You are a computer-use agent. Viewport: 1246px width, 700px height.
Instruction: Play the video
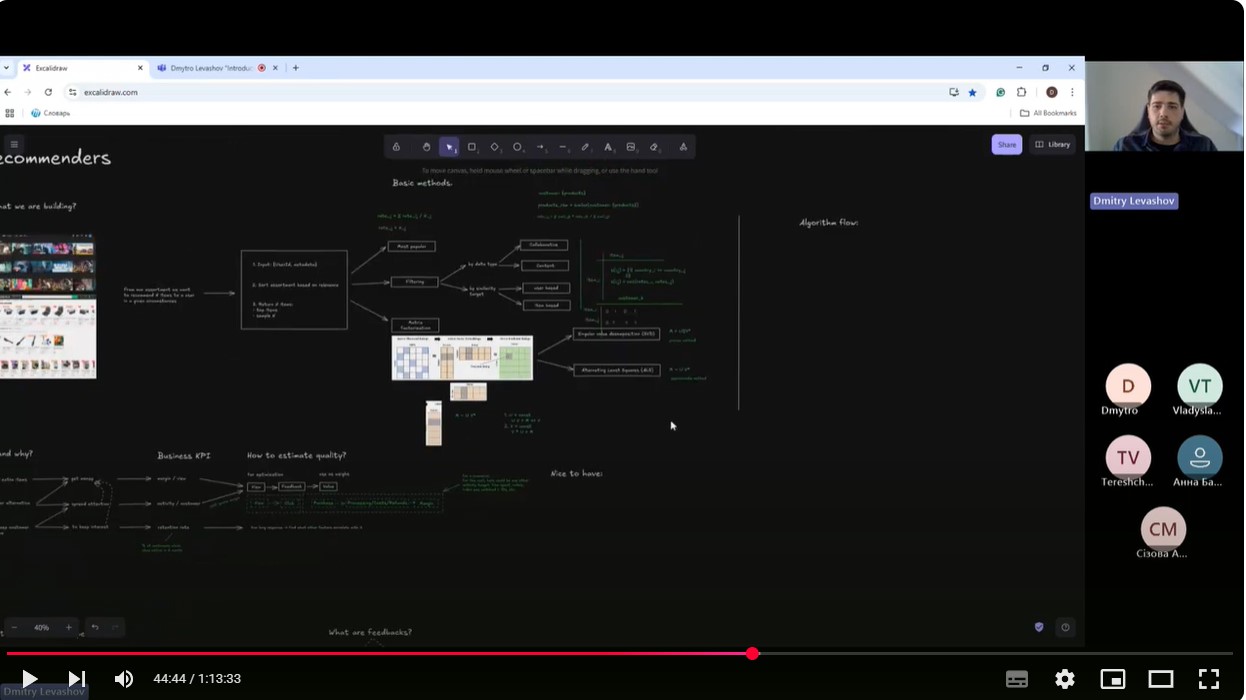click(30, 679)
